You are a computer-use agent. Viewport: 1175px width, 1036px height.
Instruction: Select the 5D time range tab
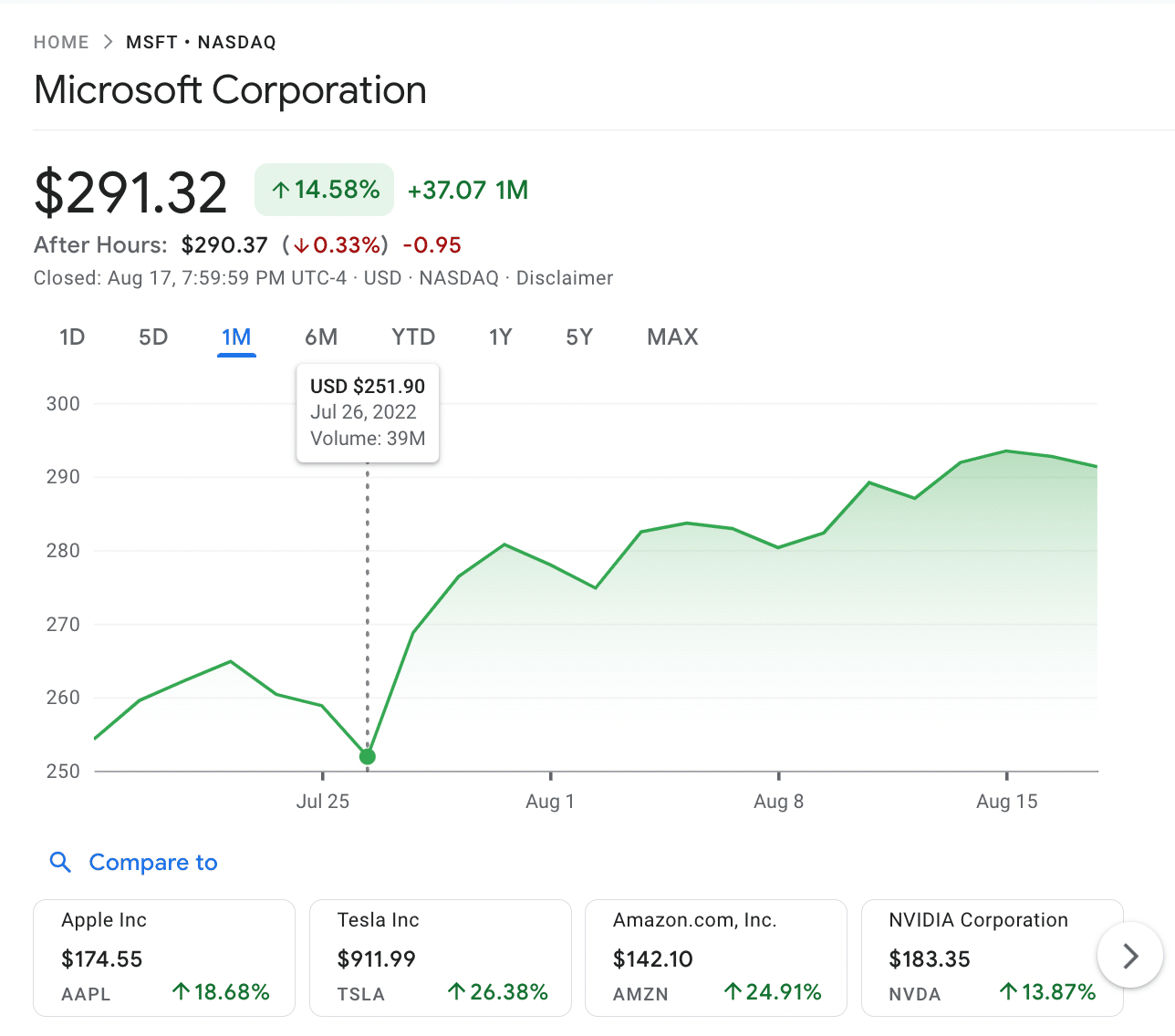coord(153,337)
